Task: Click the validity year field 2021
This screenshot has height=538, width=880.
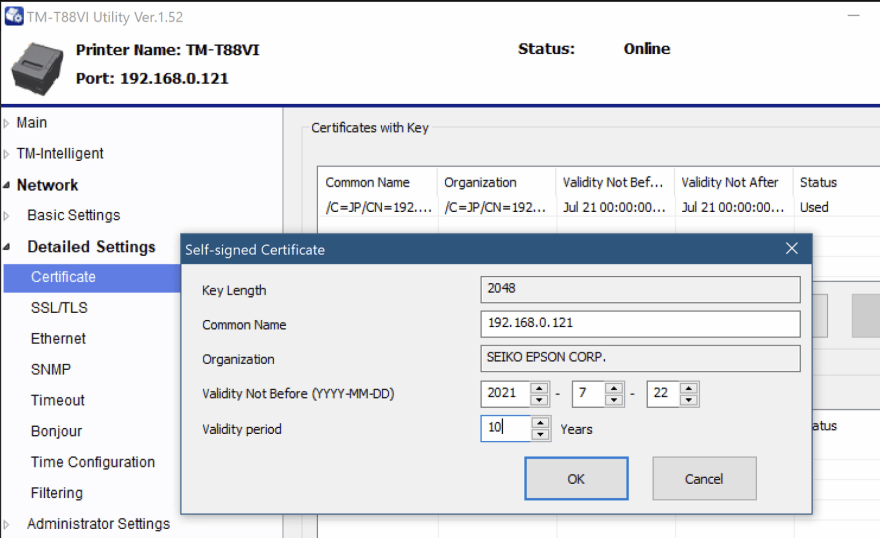Action: click(x=505, y=393)
